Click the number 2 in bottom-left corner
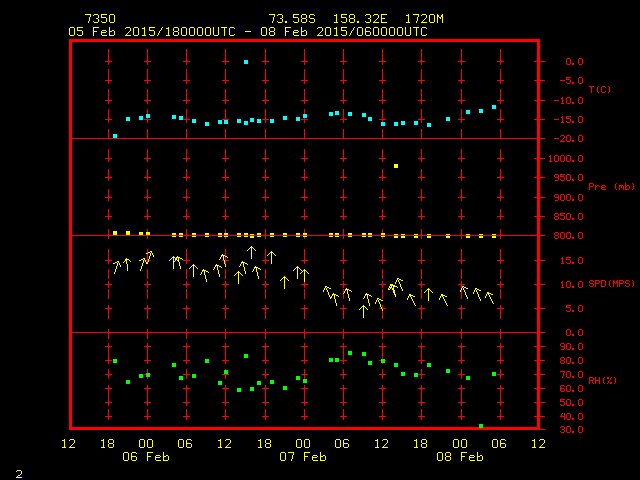640x480 pixels. pyautogui.click(x=18, y=472)
